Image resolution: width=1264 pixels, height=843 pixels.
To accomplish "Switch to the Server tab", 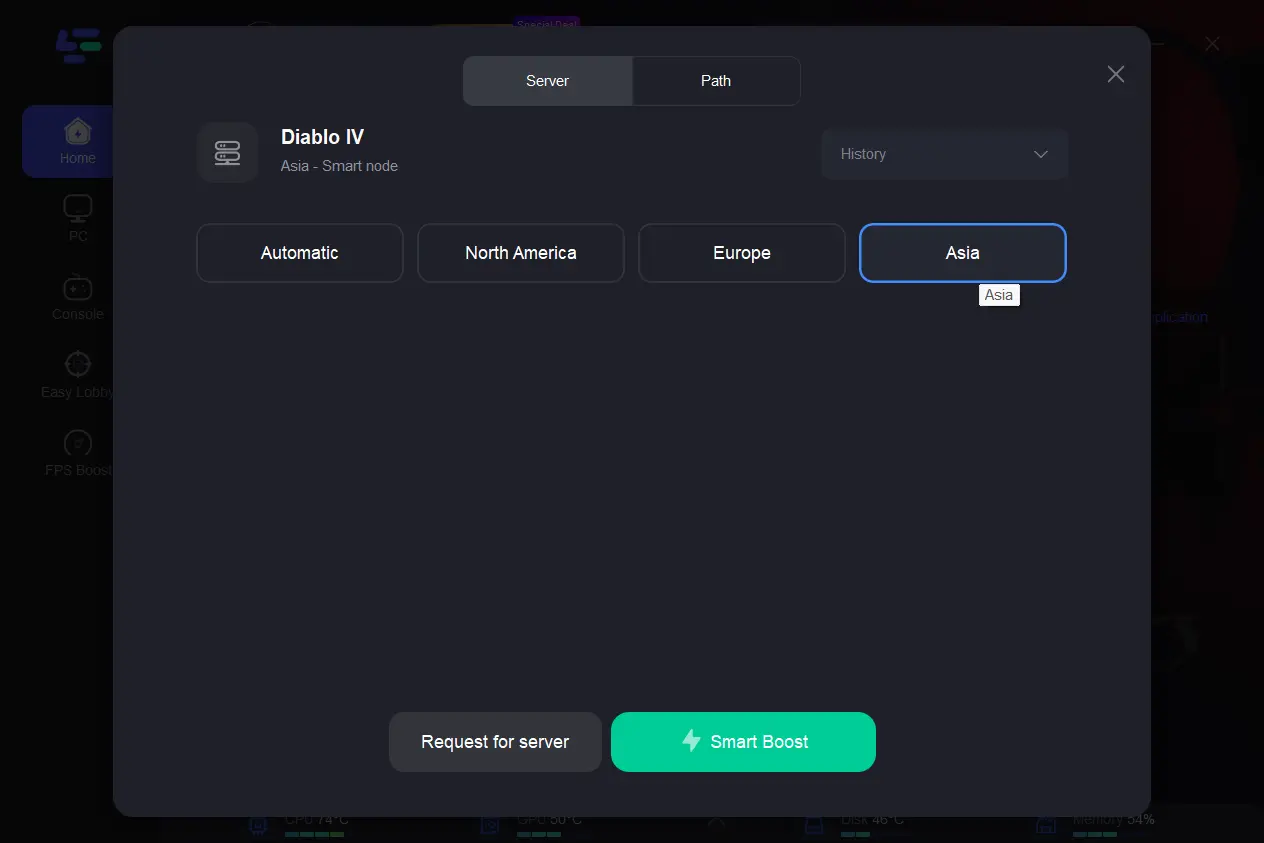I will tap(547, 81).
